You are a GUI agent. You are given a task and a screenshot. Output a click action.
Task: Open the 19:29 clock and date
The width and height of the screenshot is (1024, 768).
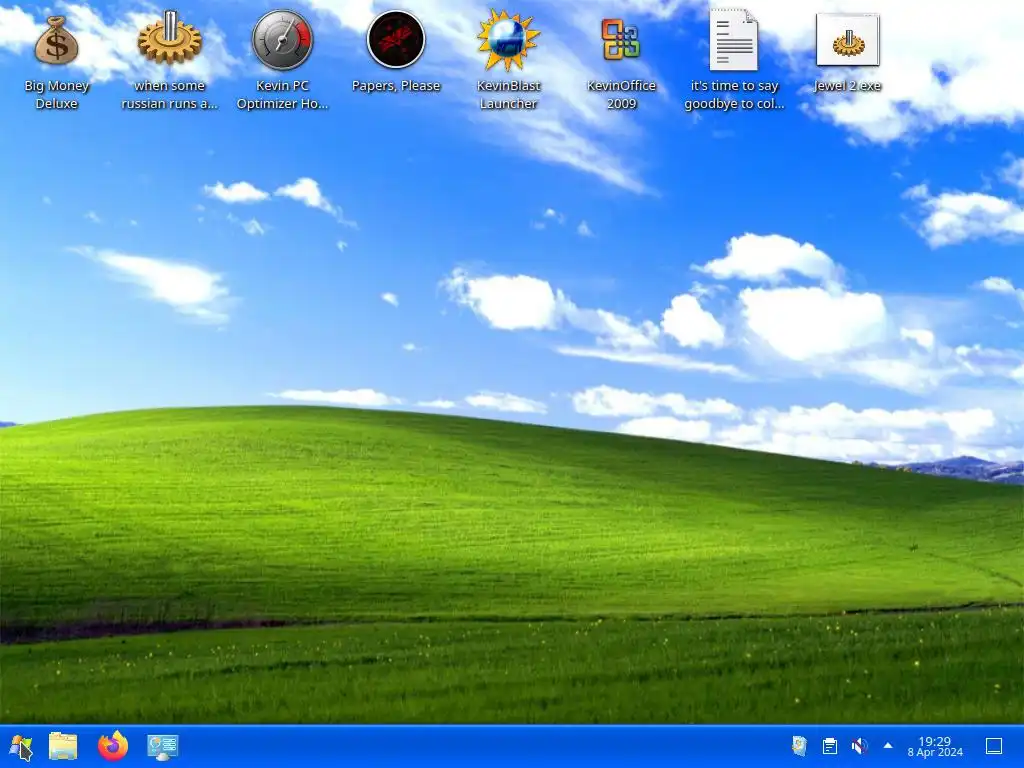[x=935, y=746]
